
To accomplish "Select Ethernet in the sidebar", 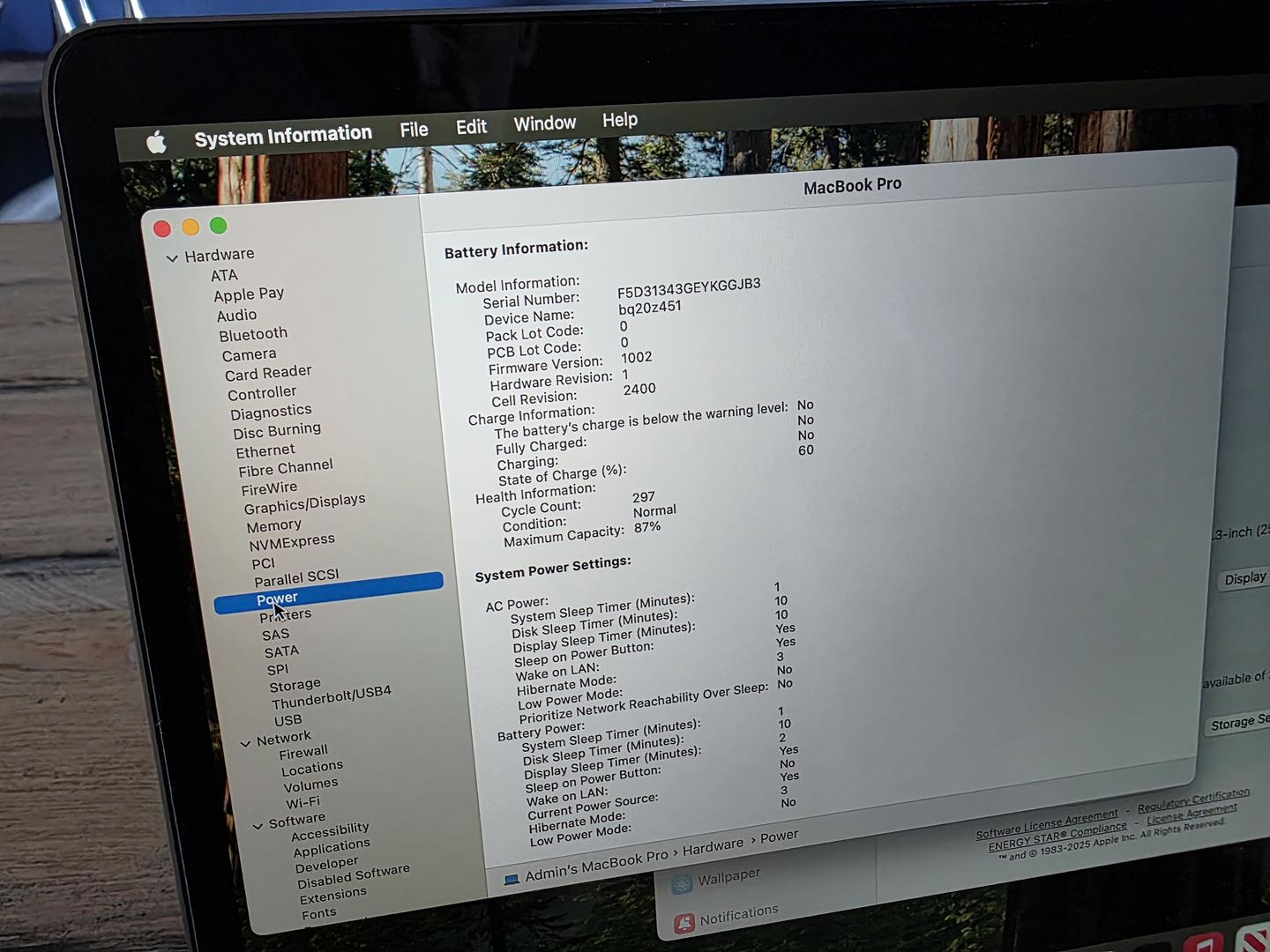I will [265, 451].
